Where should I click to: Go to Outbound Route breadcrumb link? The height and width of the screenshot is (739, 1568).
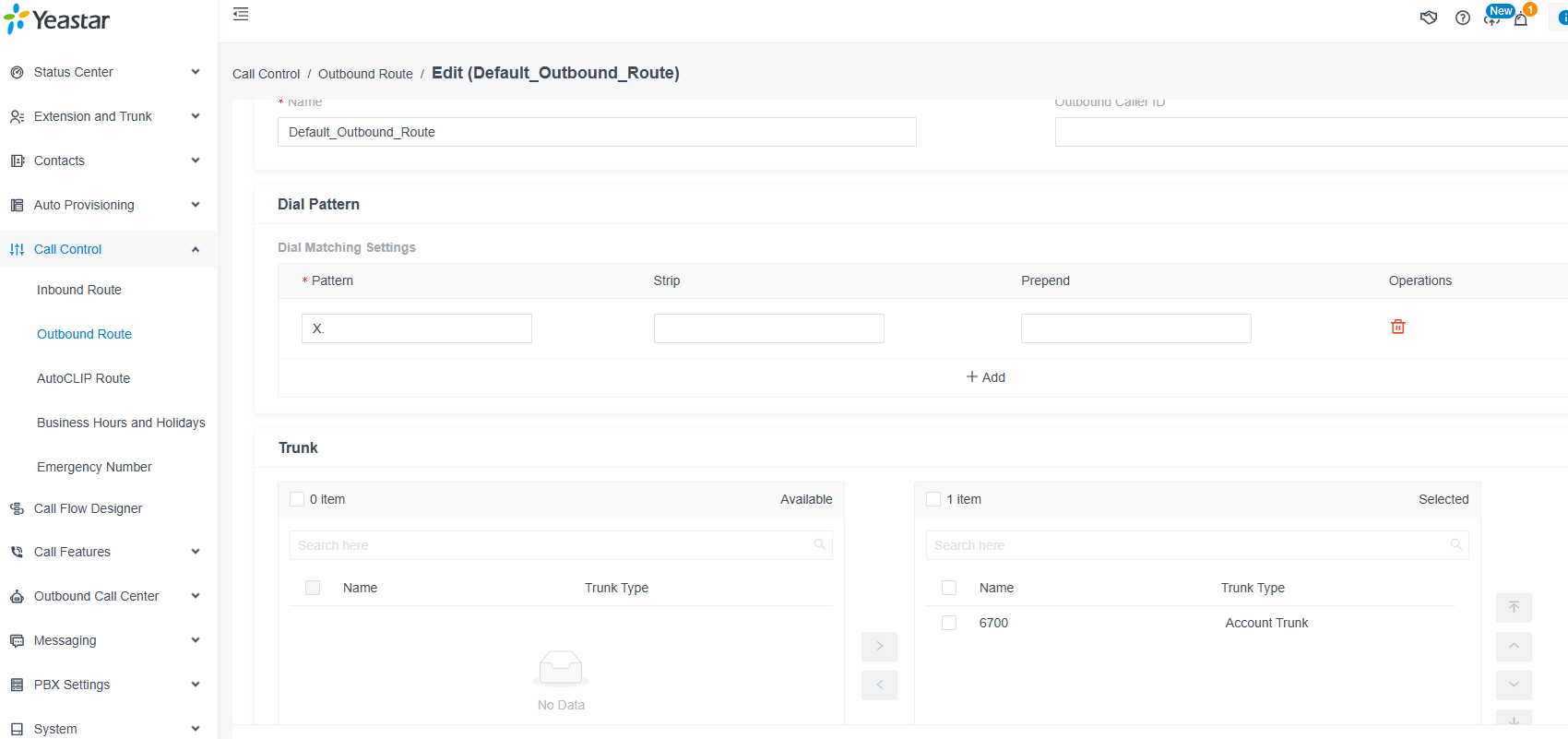(x=365, y=74)
